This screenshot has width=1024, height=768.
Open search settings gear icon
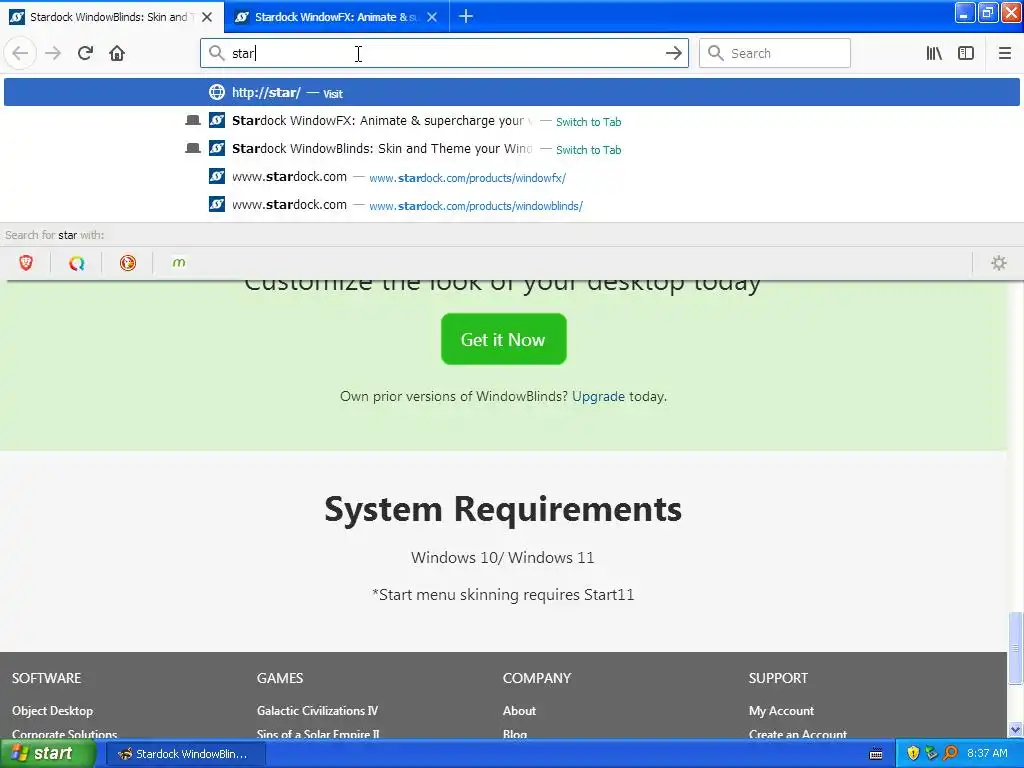[x=999, y=263]
